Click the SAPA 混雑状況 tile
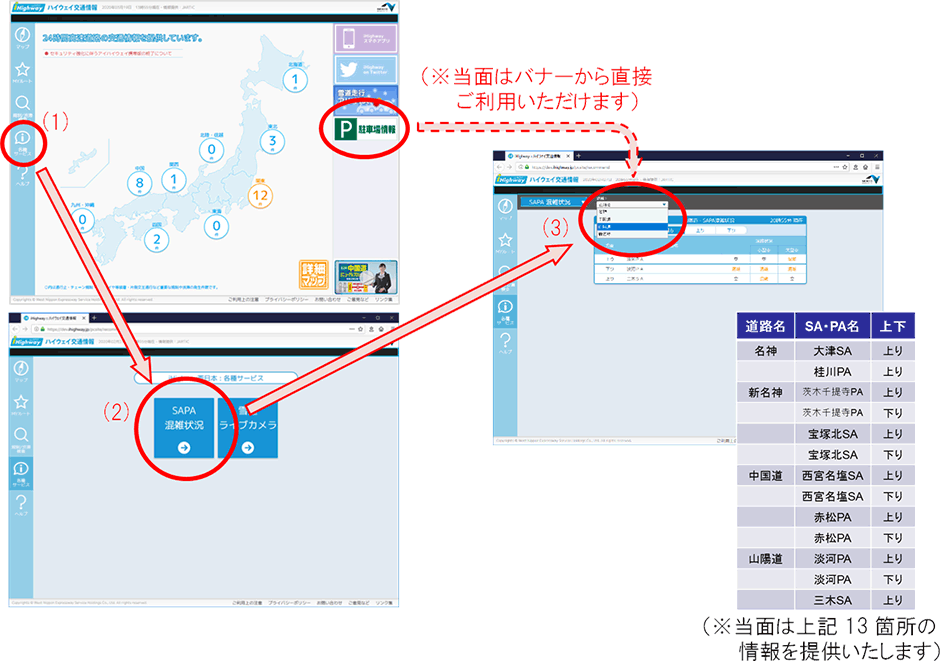 [x=184, y=428]
